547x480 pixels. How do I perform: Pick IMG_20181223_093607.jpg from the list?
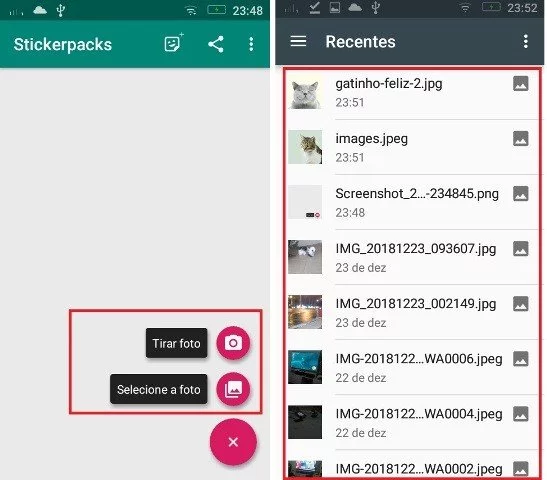413,257
